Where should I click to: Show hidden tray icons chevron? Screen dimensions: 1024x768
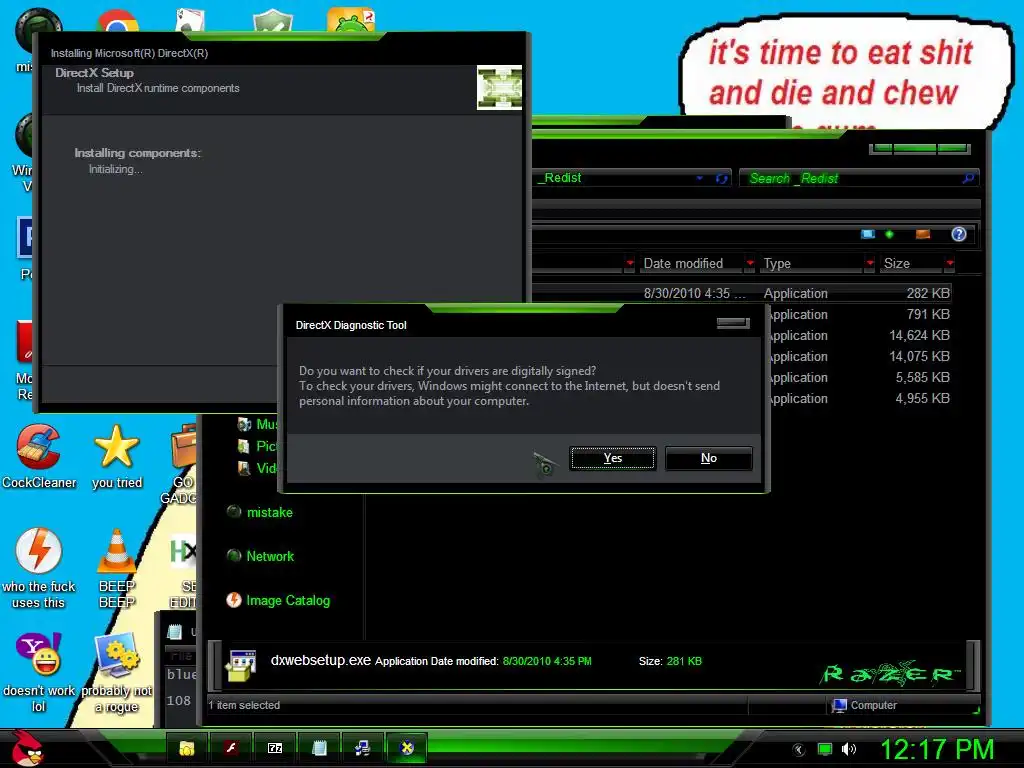tap(798, 750)
